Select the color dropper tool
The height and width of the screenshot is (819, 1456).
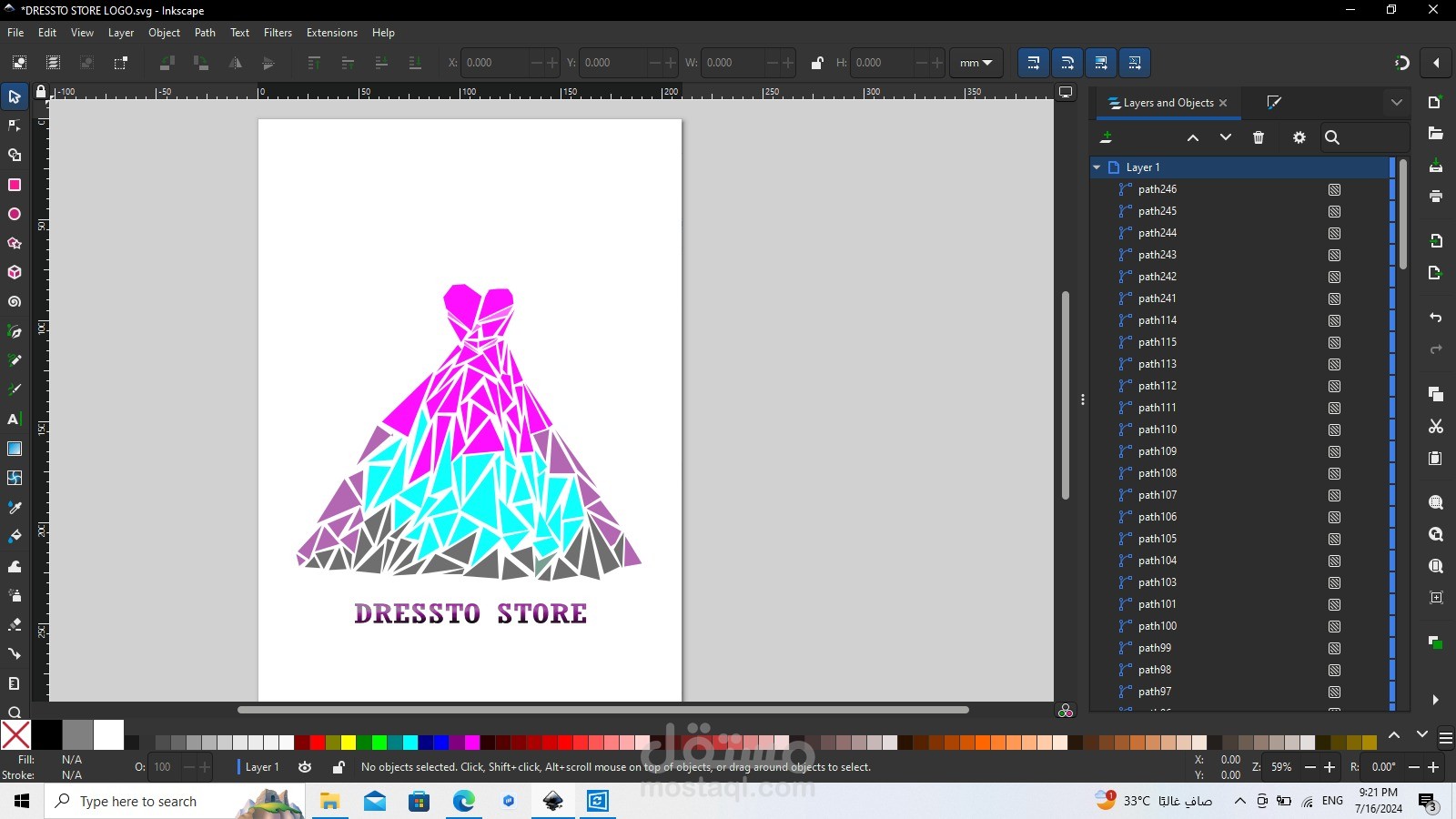[15, 507]
